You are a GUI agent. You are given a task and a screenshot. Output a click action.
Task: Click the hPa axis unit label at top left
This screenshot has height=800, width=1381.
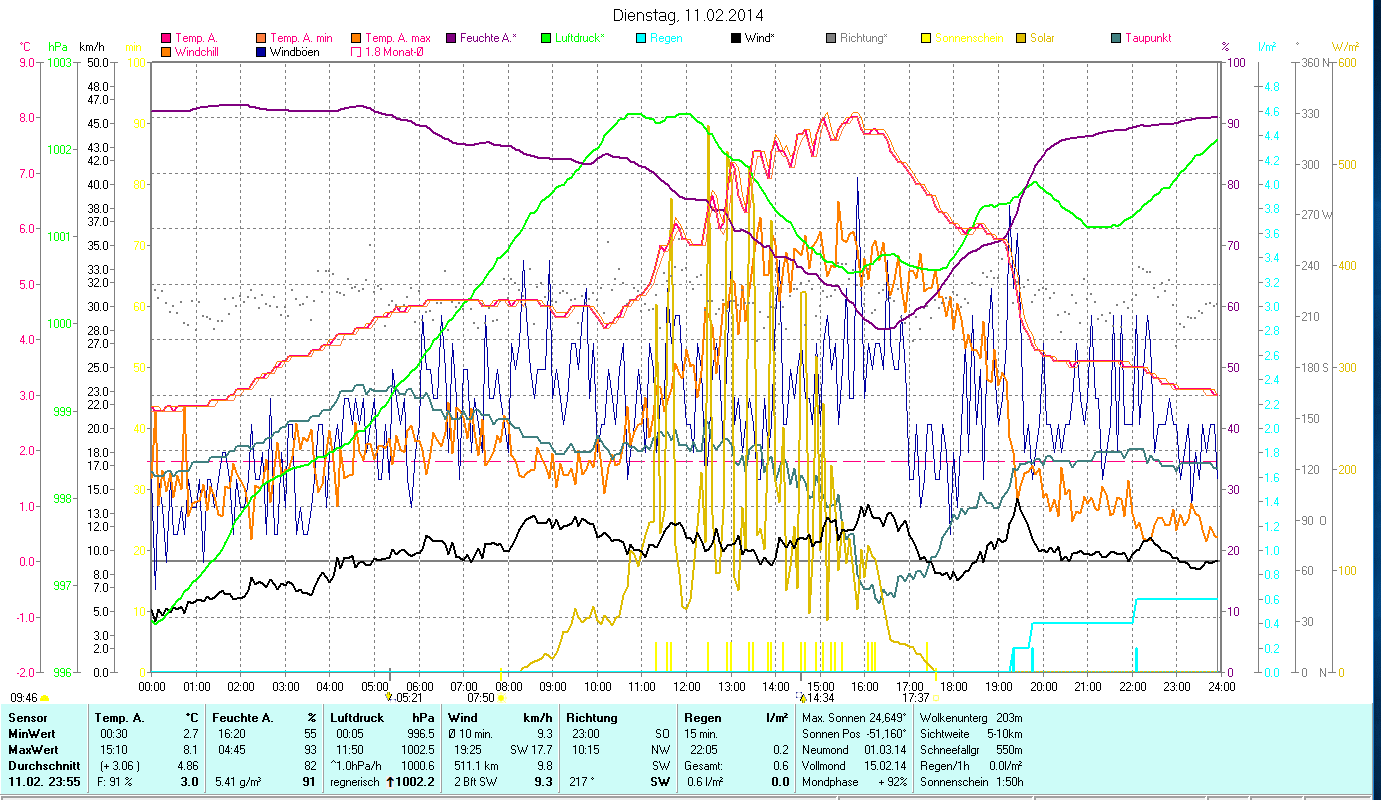[56, 46]
